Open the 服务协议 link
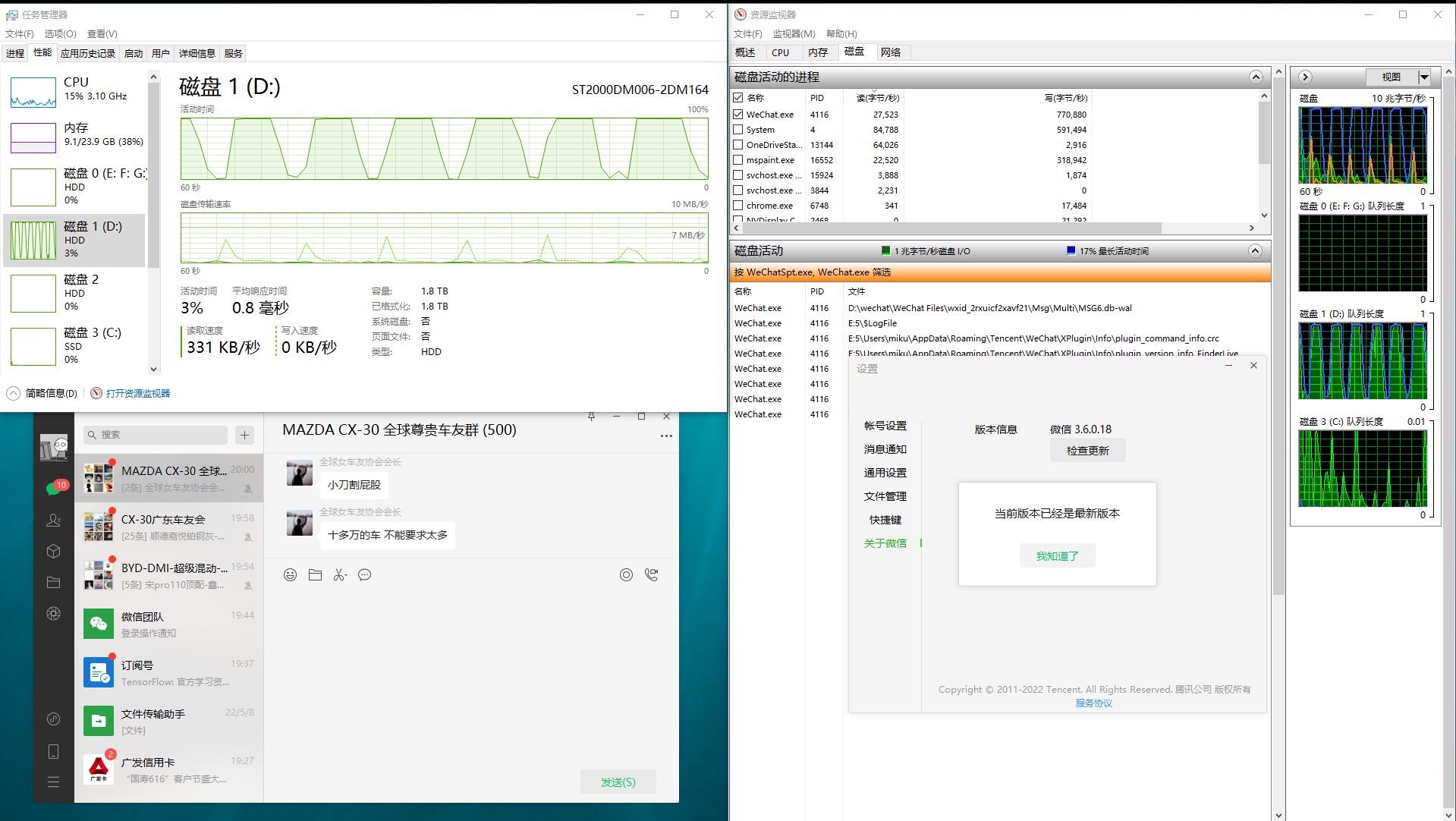This screenshot has width=1456, height=821. [1093, 703]
